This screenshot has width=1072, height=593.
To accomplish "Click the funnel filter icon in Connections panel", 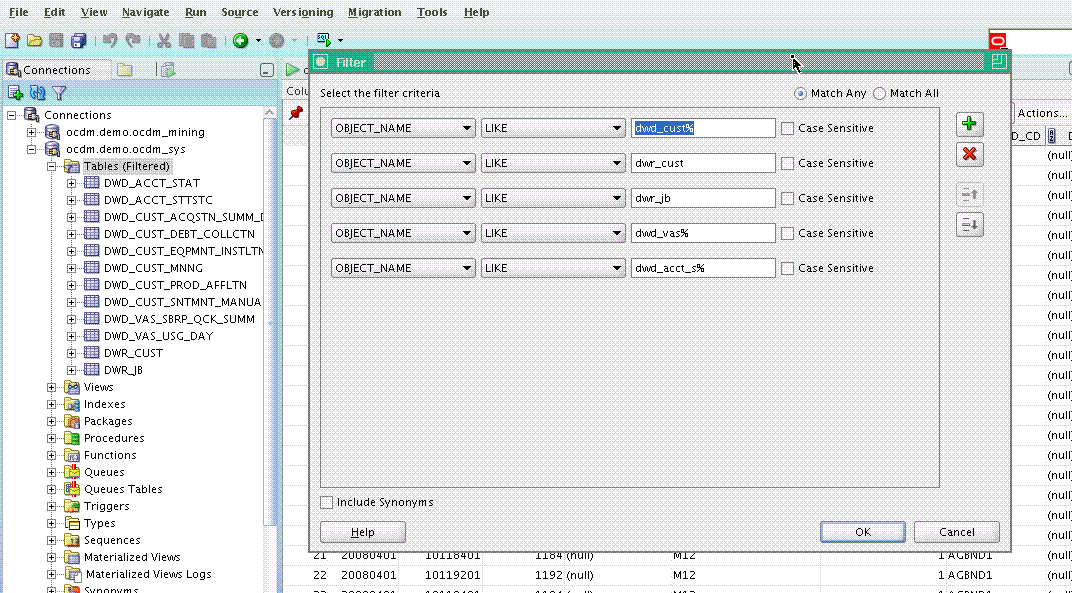I will (x=59, y=93).
